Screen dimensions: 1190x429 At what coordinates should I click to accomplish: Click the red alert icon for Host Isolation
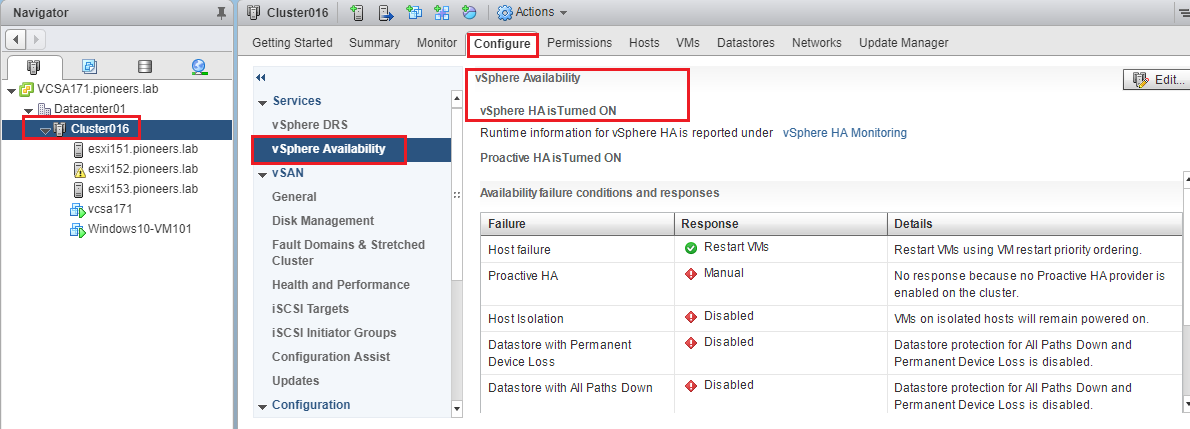click(691, 317)
